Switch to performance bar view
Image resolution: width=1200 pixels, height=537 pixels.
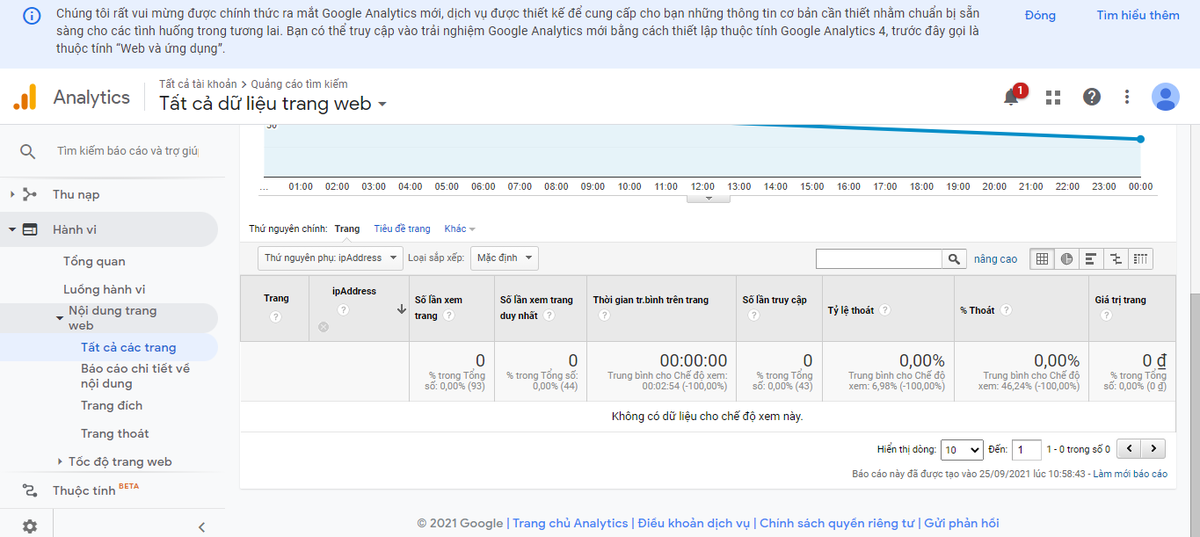[1091, 258]
